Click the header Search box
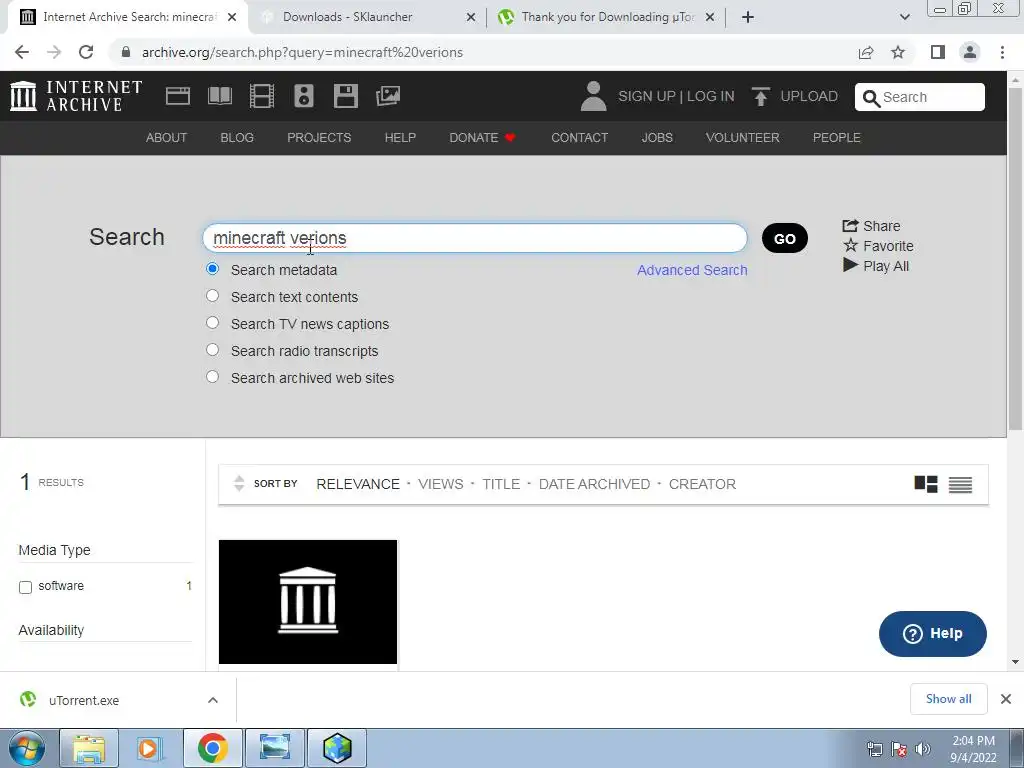 (920, 97)
